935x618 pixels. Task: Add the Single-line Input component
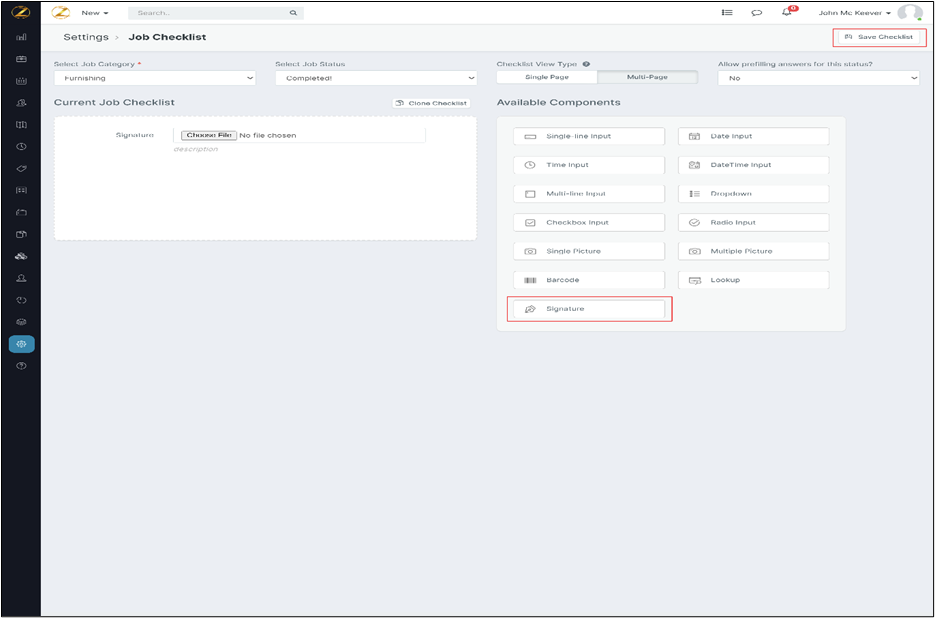pyautogui.click(x=589, y=136)
